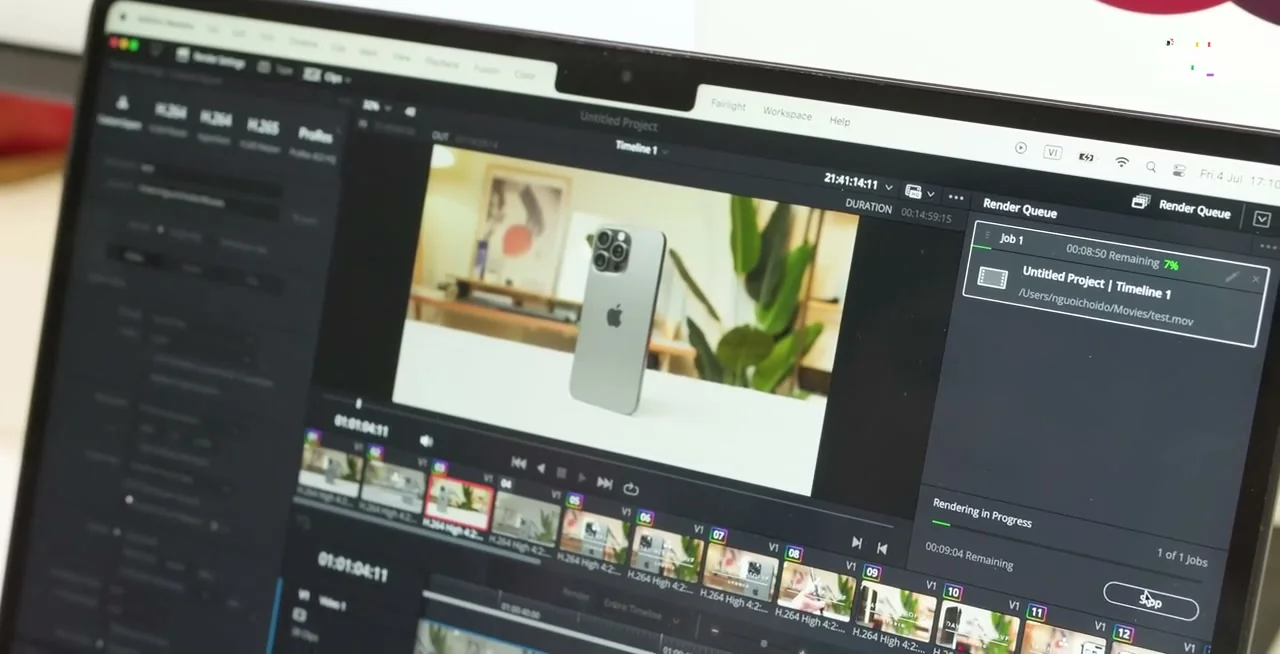Edit Job 1 with the pencil icon

[x=1232, y=275]
